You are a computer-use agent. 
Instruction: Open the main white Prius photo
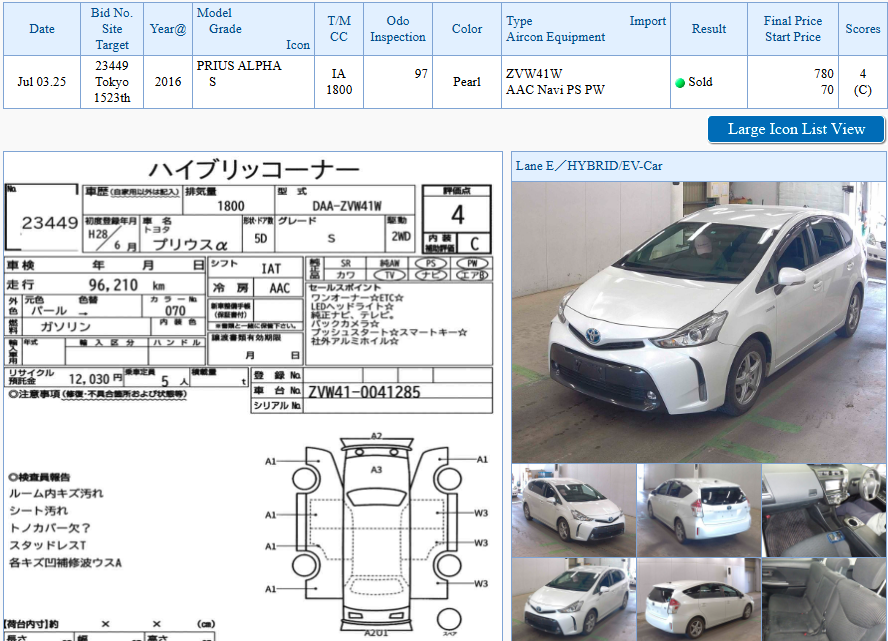[698, 322]
